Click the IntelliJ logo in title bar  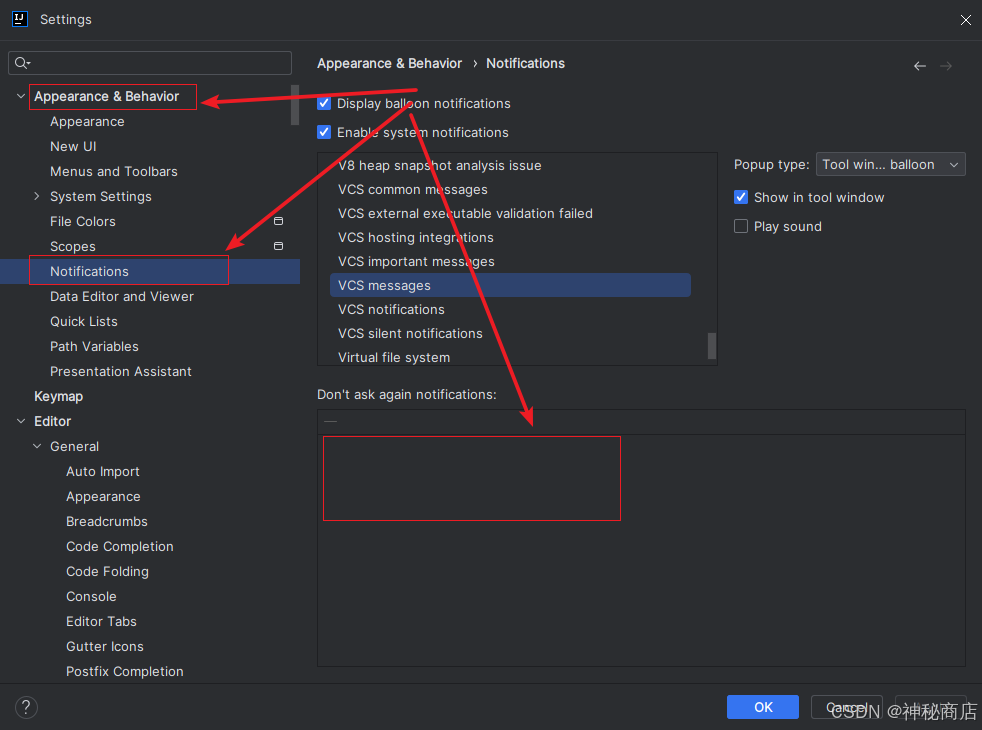(20, 19)
